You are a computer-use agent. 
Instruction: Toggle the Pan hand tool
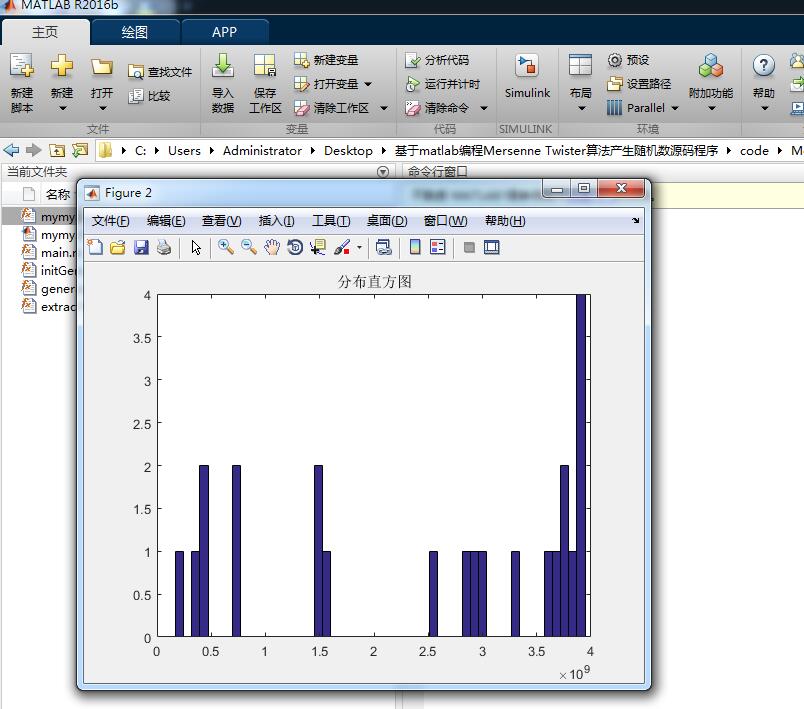click(272, 248)
